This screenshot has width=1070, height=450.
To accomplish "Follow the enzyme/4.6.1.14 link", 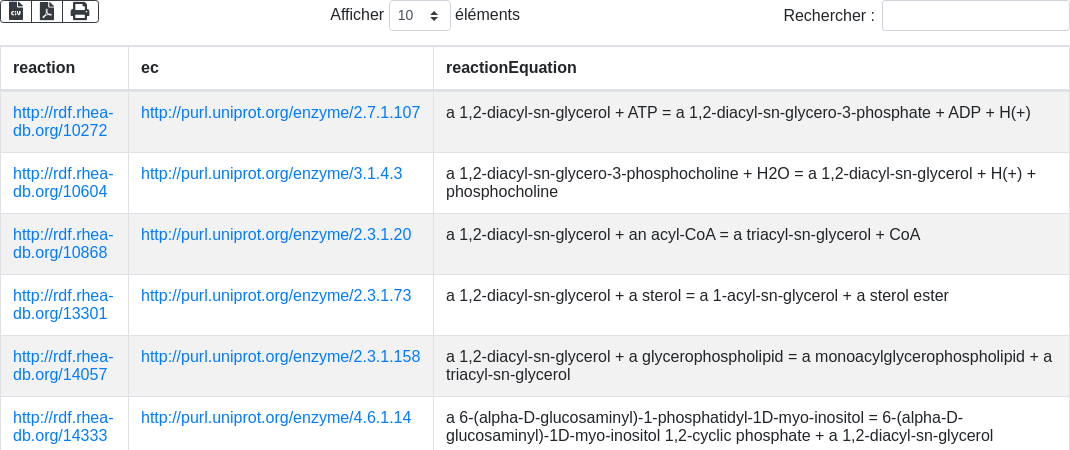I will pos(276,418).
